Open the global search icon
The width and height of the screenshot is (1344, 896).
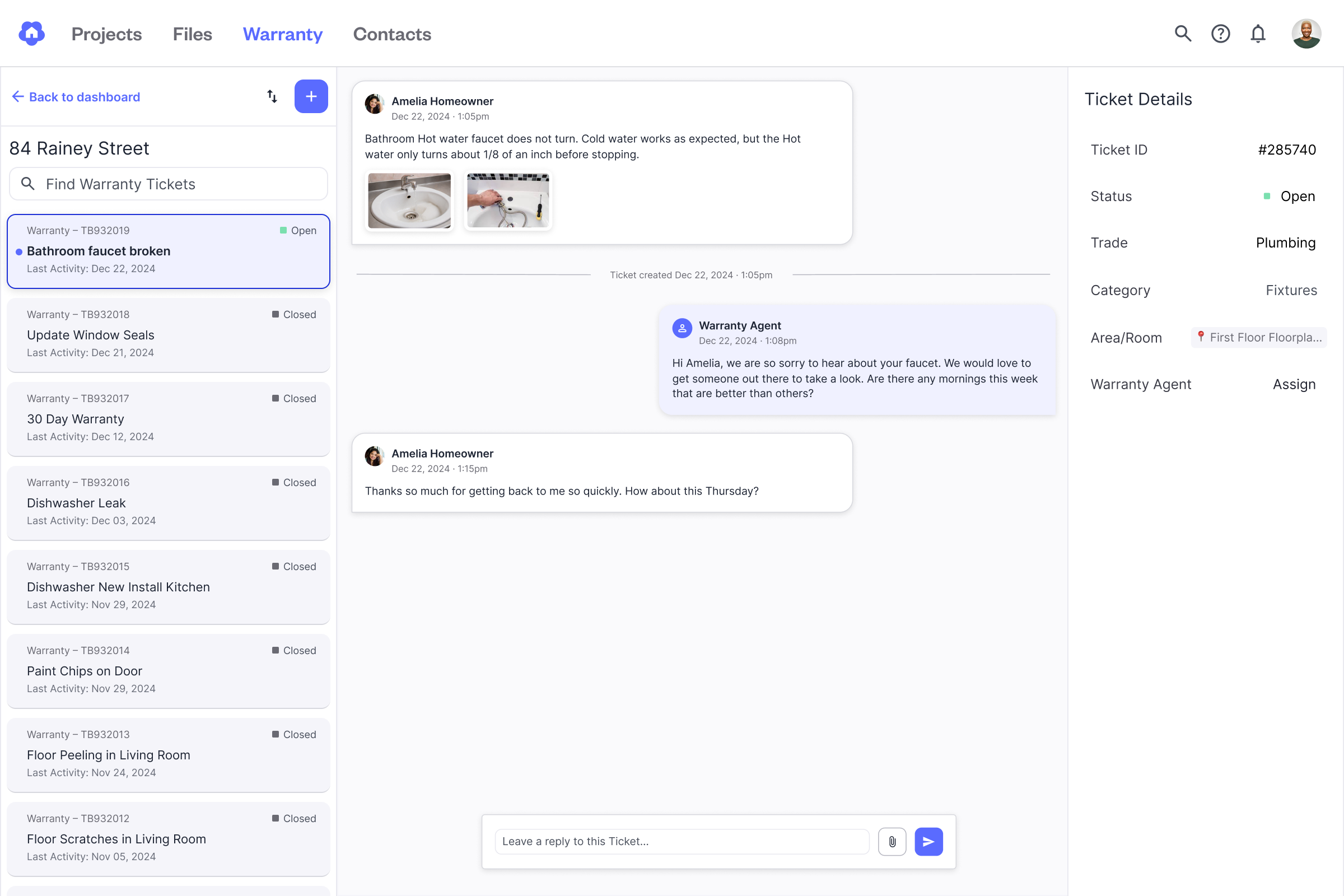[1183, 34]
